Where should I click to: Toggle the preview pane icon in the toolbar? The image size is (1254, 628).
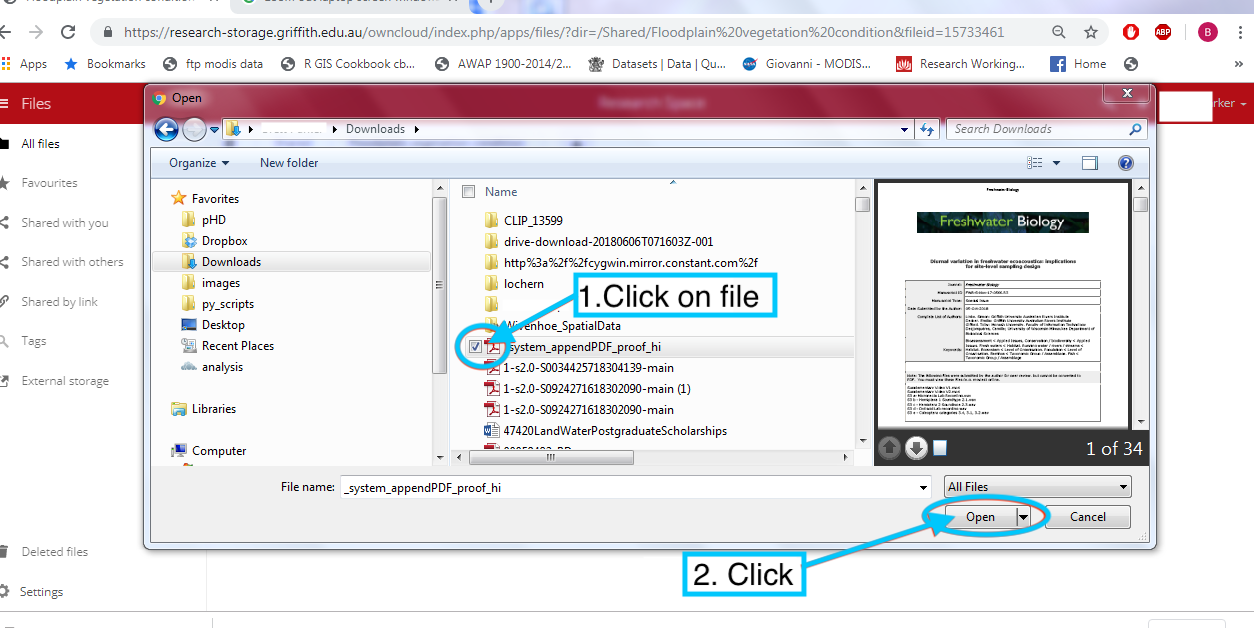click(1090, 163)
